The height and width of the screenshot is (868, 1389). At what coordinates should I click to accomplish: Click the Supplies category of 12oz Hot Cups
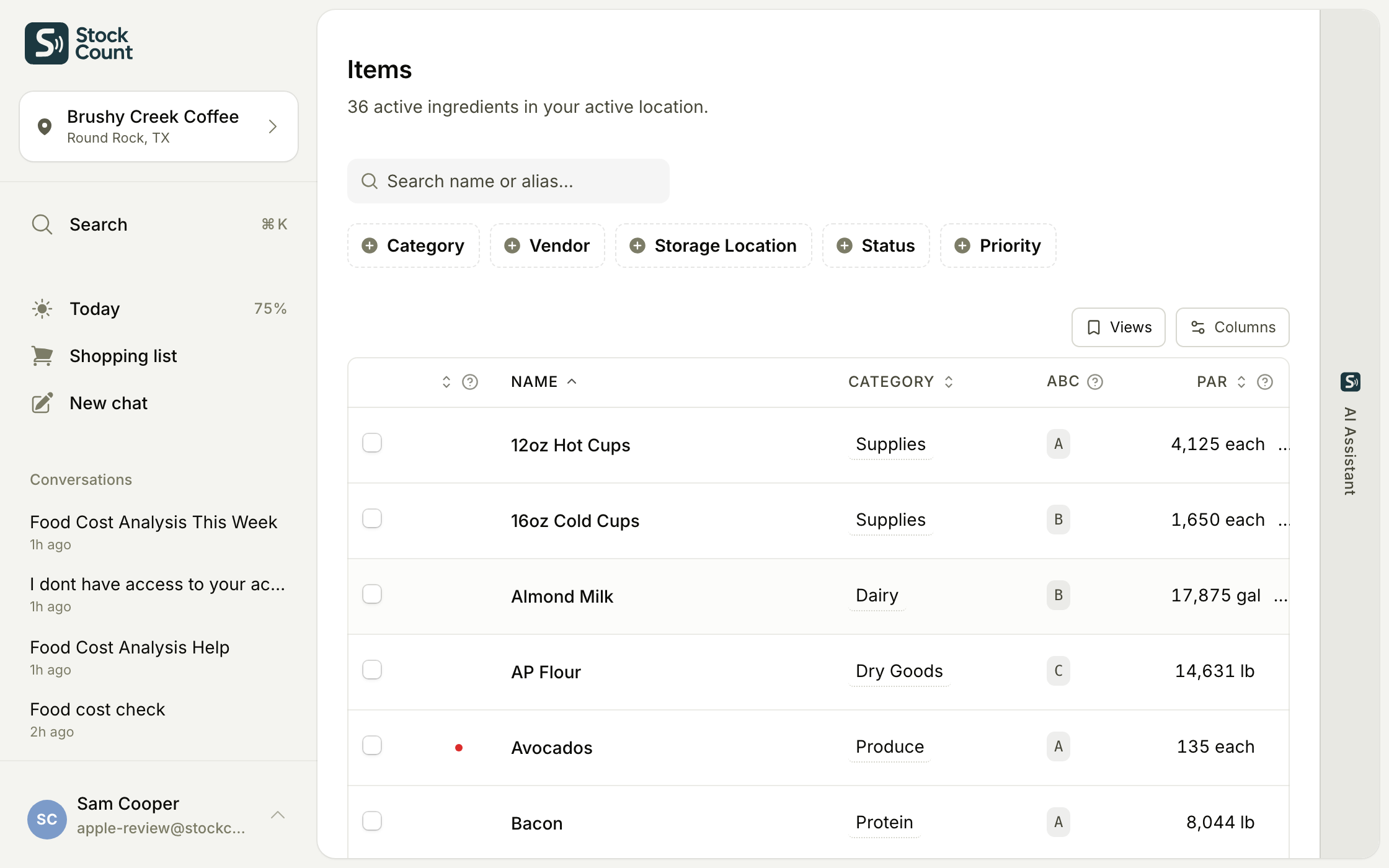tap(890, 444)
